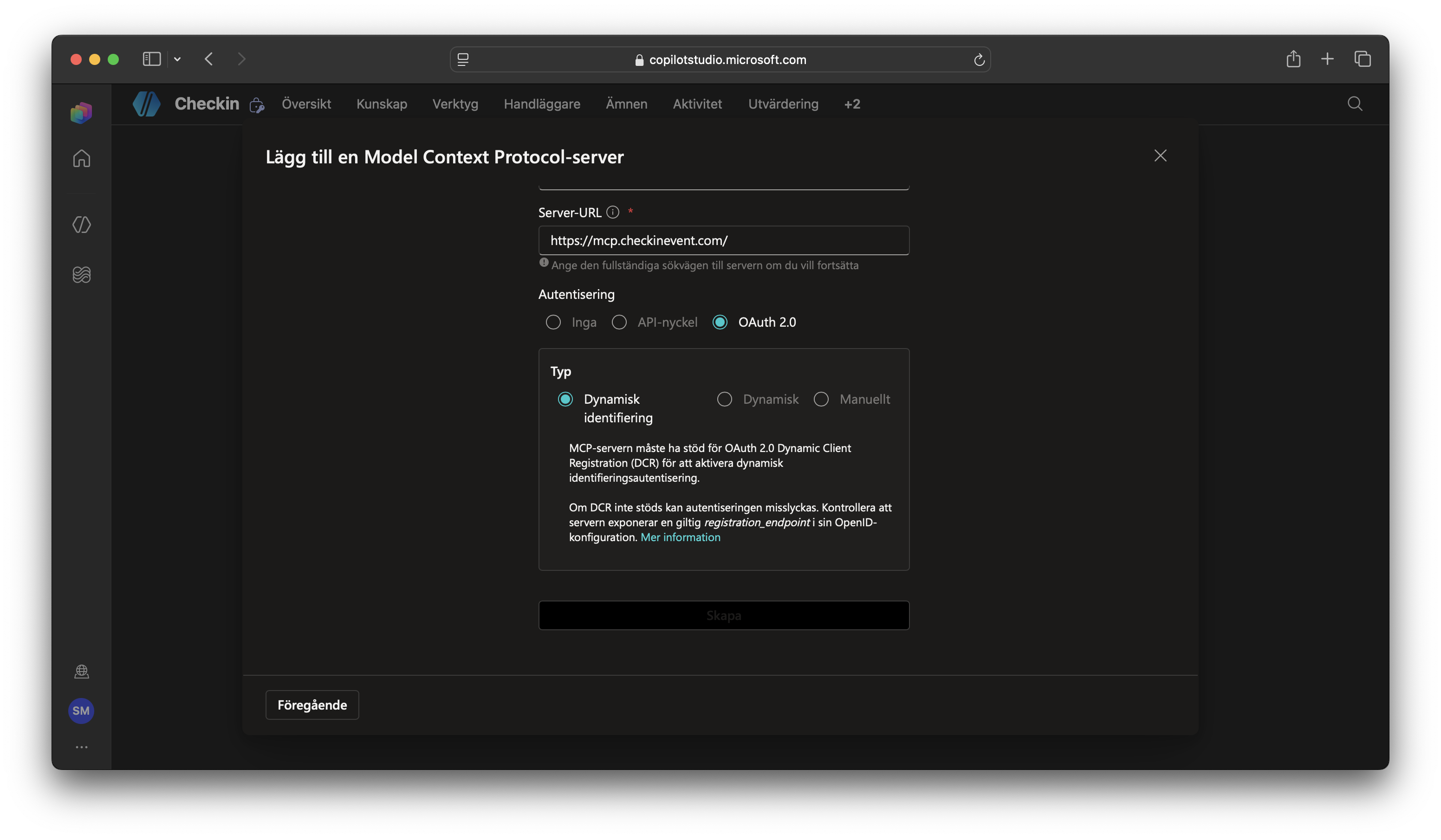Expand the Safari sidebar dropdown chevron

[x=177, y=59]
